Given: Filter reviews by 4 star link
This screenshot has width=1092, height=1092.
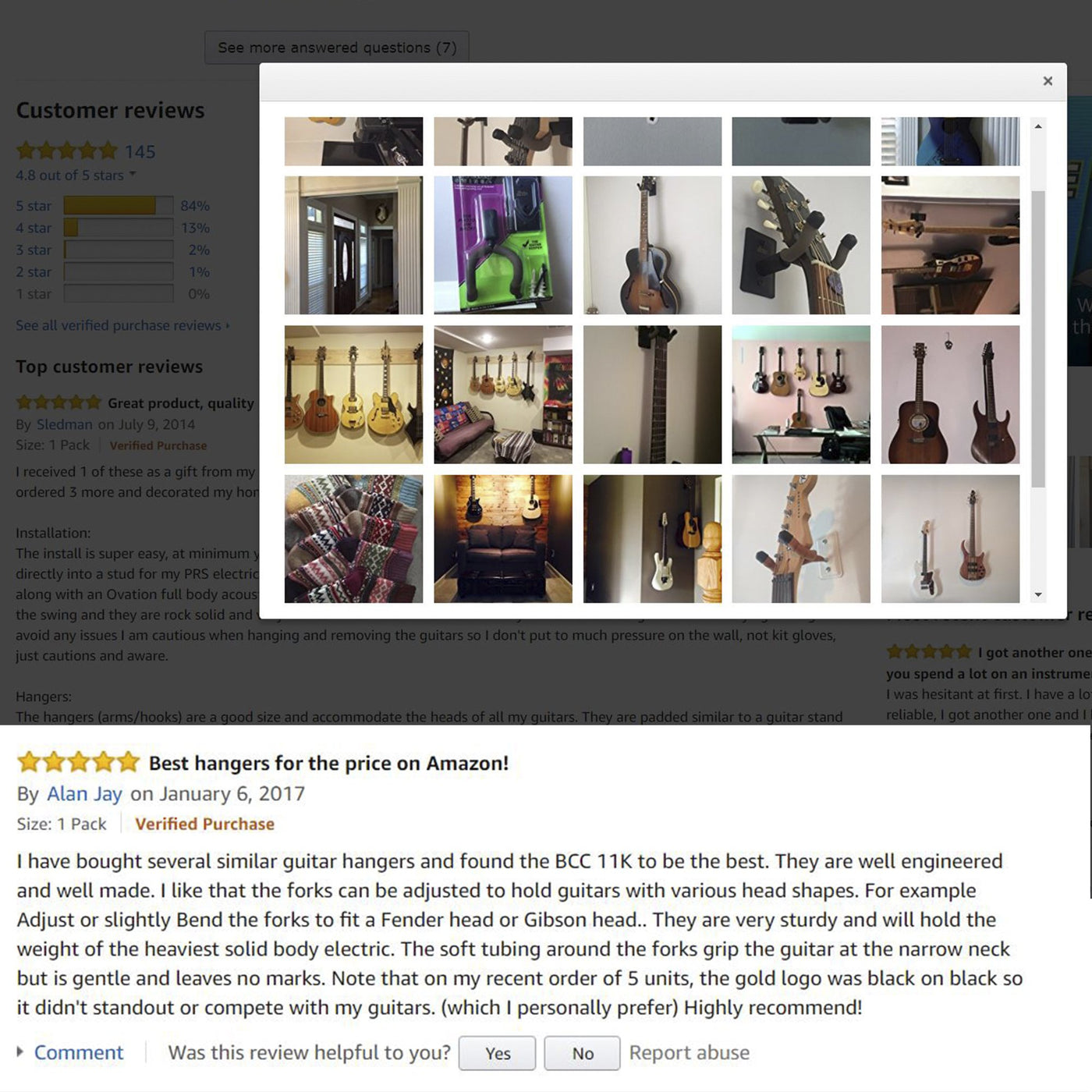Looking at the screenshot, I should coord(34,228).
